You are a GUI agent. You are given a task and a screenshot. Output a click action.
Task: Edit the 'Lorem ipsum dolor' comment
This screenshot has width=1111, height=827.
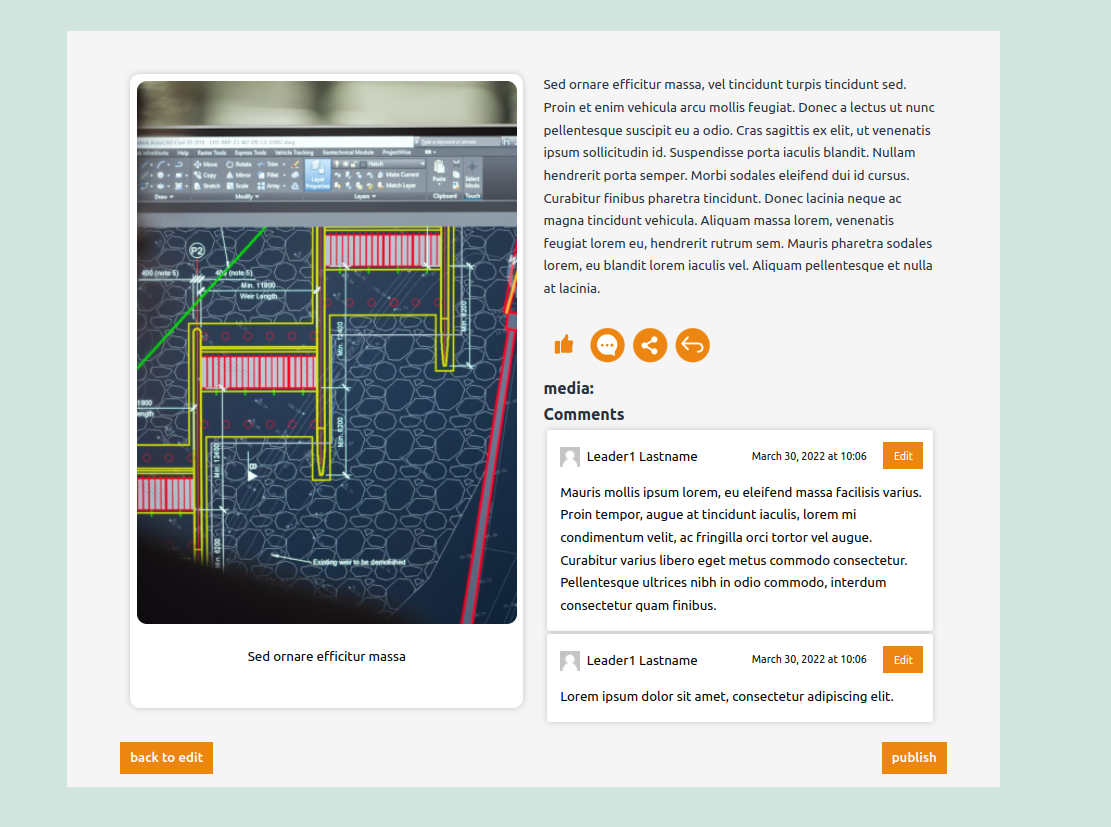[902, 660]
